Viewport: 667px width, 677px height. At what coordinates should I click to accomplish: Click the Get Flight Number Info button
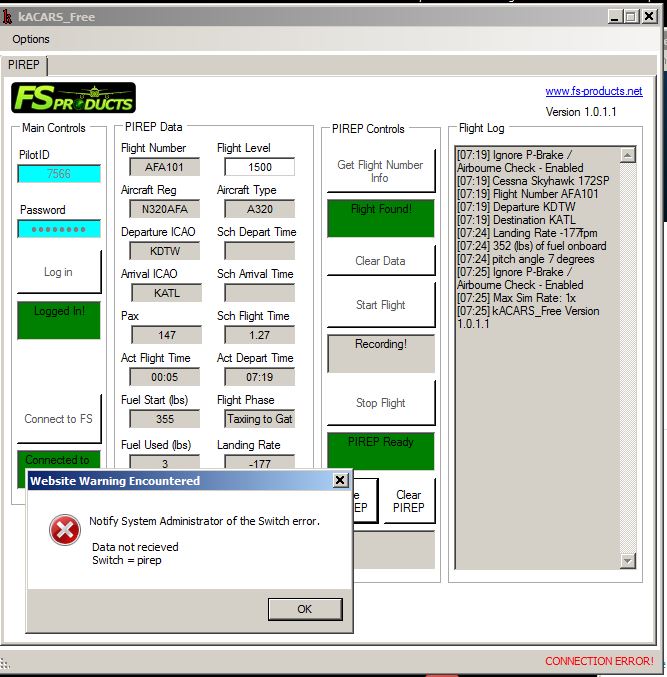[x=380, y=171]
